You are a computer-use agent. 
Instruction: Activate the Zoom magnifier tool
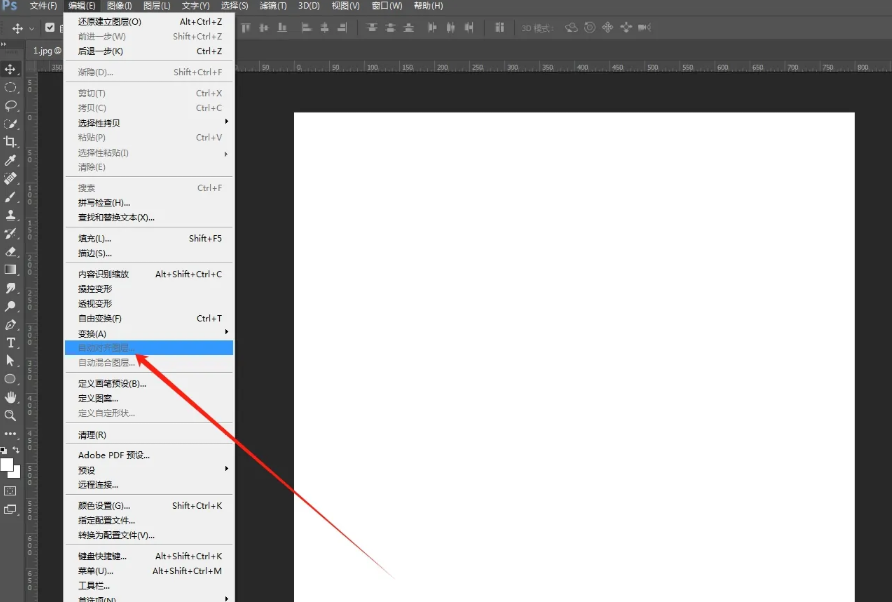(11, 415)
